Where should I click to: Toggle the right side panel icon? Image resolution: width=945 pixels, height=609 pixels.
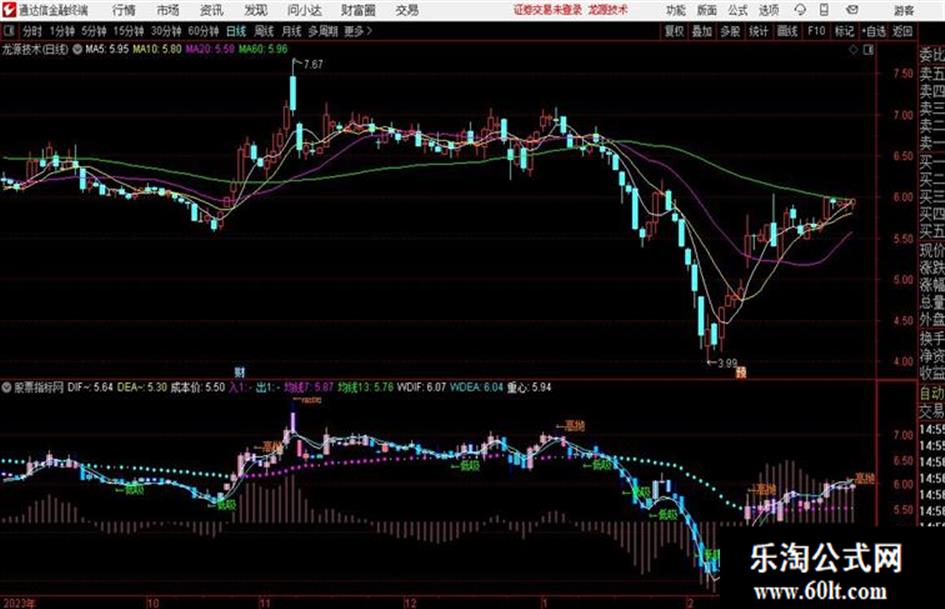(x=868, y=50)
